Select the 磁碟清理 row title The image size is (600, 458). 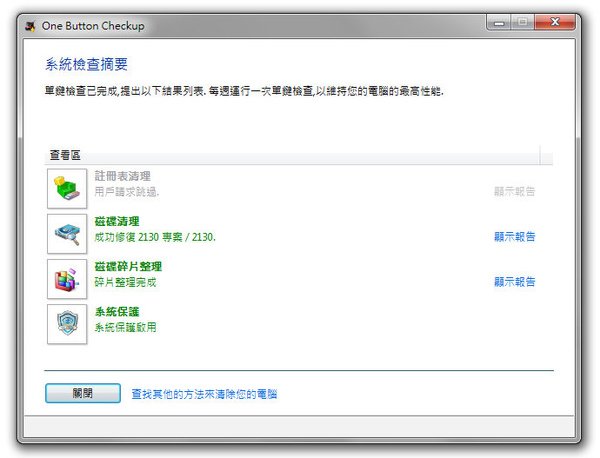click(x=117, y=221)
